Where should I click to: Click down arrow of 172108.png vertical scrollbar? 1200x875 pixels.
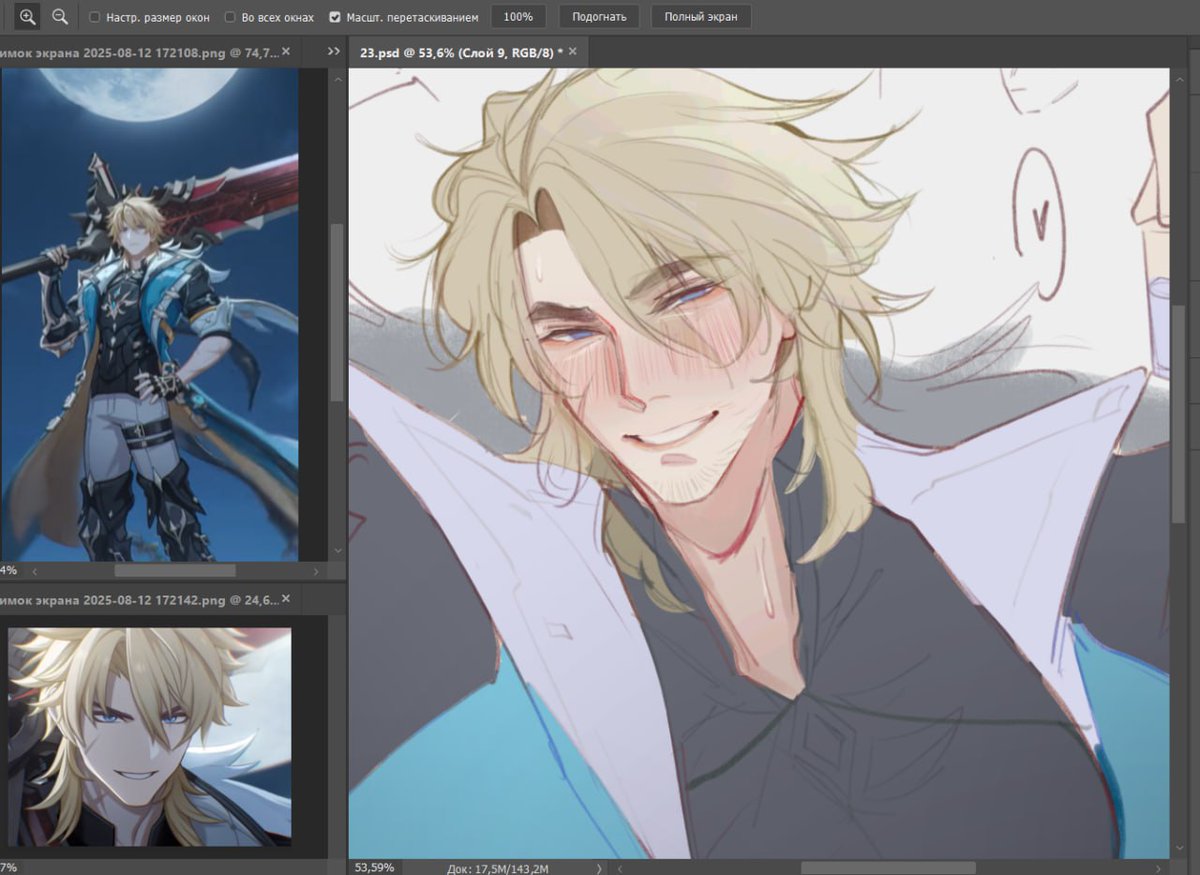pos(337,550)
